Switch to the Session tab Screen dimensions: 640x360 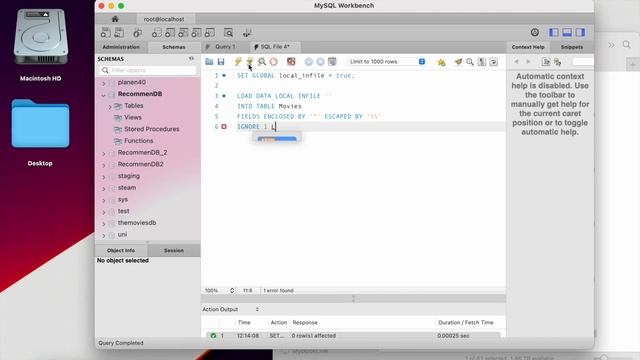pos(174,250)
